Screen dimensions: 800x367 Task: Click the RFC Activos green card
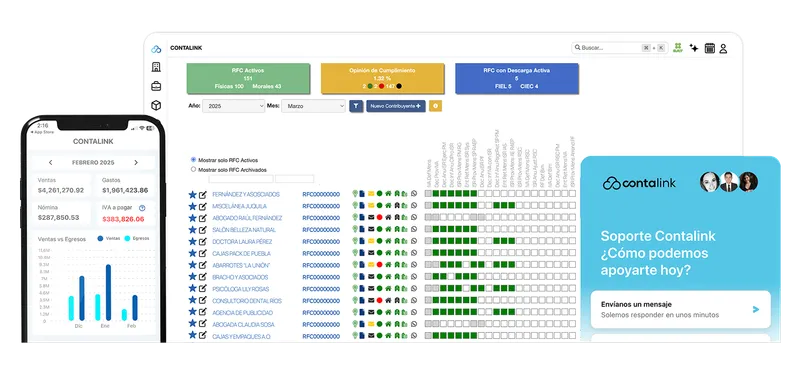tap(248, 79)
